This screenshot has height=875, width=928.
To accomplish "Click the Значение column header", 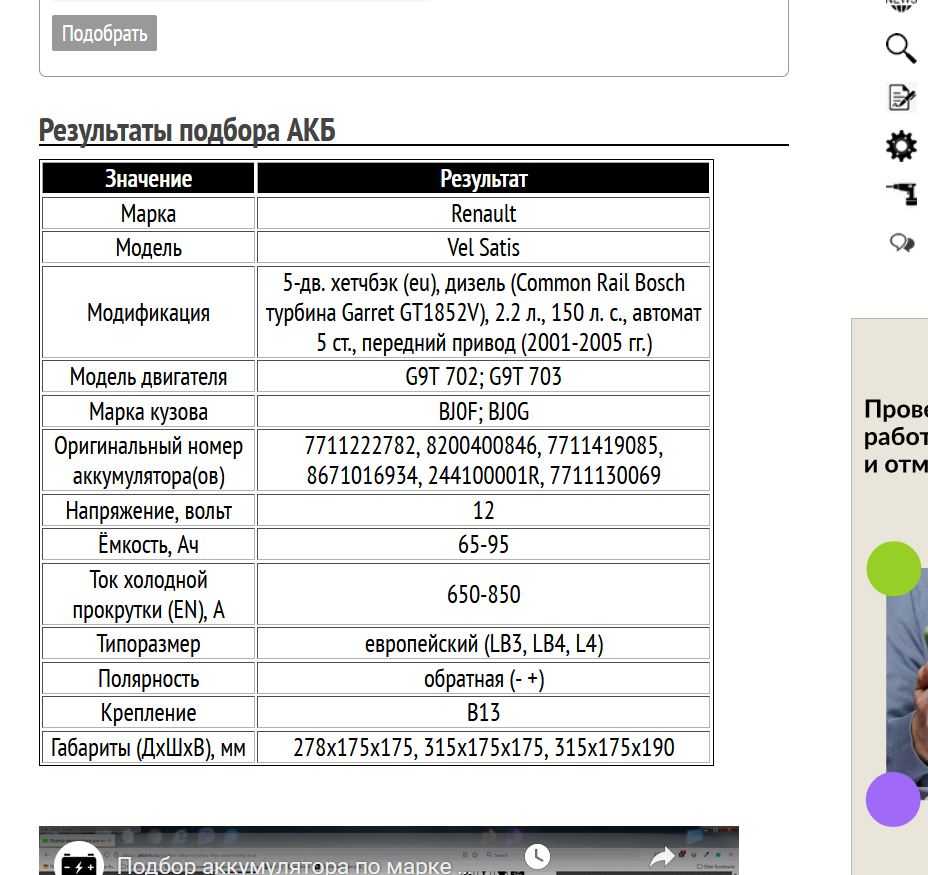I will 148,178.
